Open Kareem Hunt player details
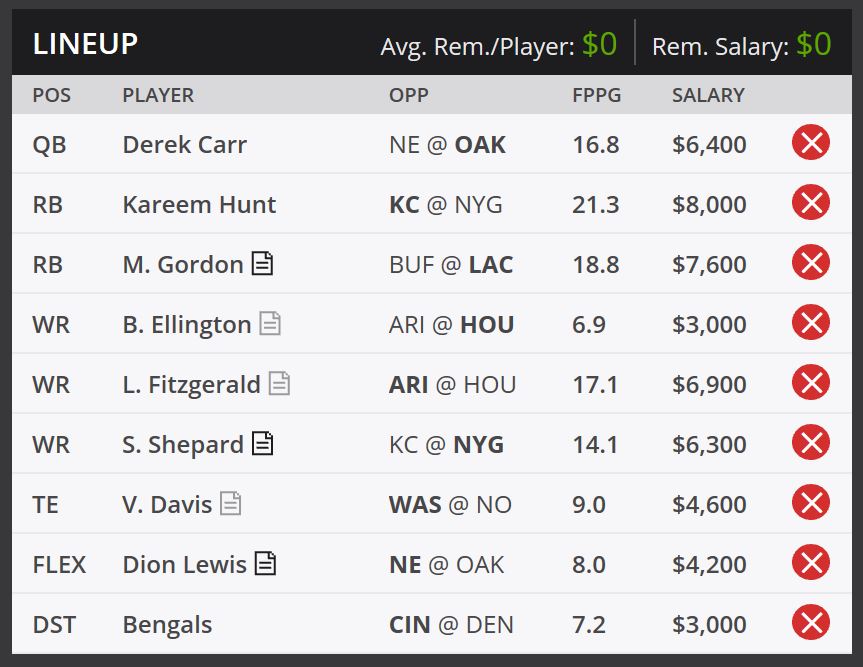 pyautogui.click(x=199, y=205)
